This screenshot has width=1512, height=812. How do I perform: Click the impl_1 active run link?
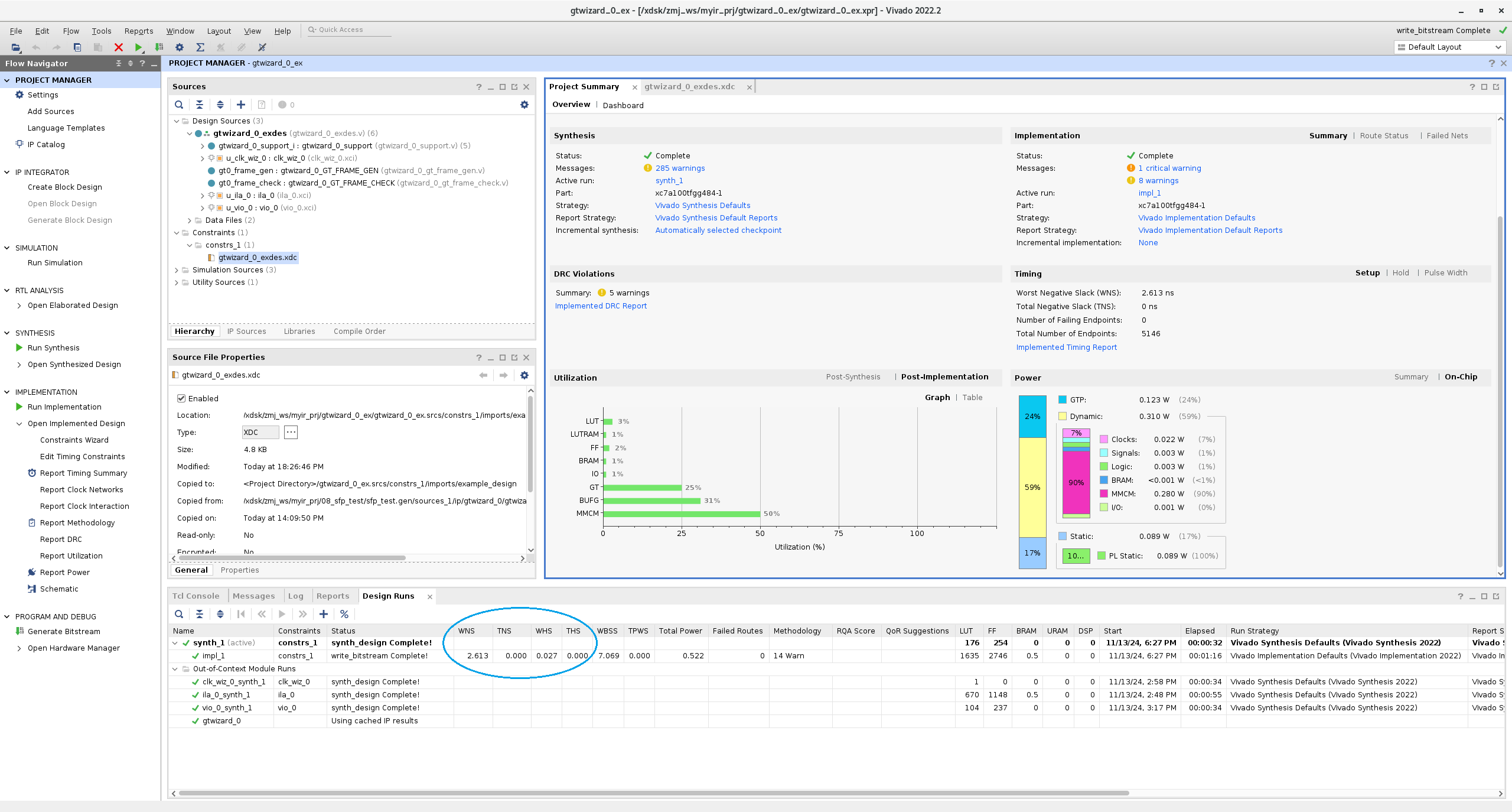pos(1149,193)
